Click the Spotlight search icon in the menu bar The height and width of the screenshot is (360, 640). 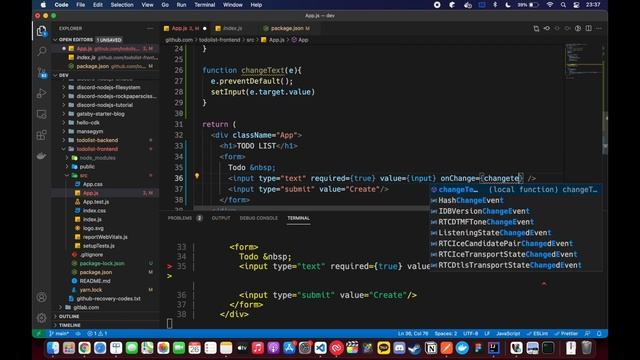point(563,5)
